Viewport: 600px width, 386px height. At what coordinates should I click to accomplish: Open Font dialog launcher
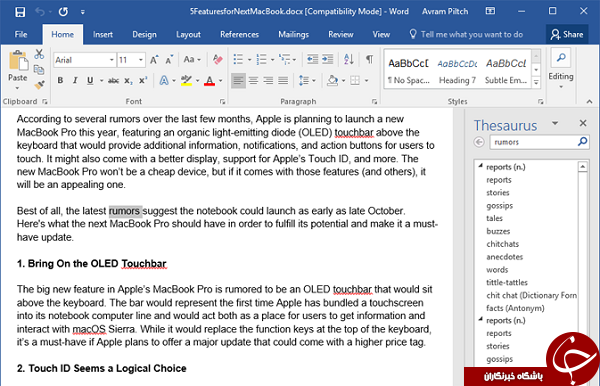[222, 102]
